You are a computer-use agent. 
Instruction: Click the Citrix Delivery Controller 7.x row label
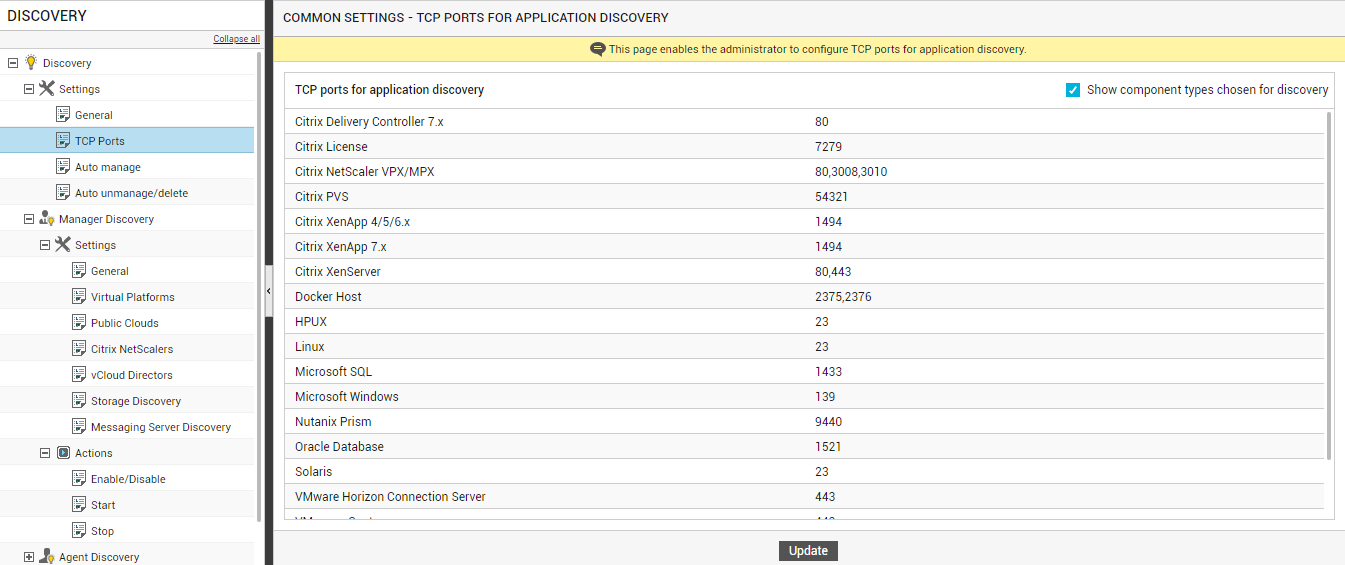coord(369,122)
